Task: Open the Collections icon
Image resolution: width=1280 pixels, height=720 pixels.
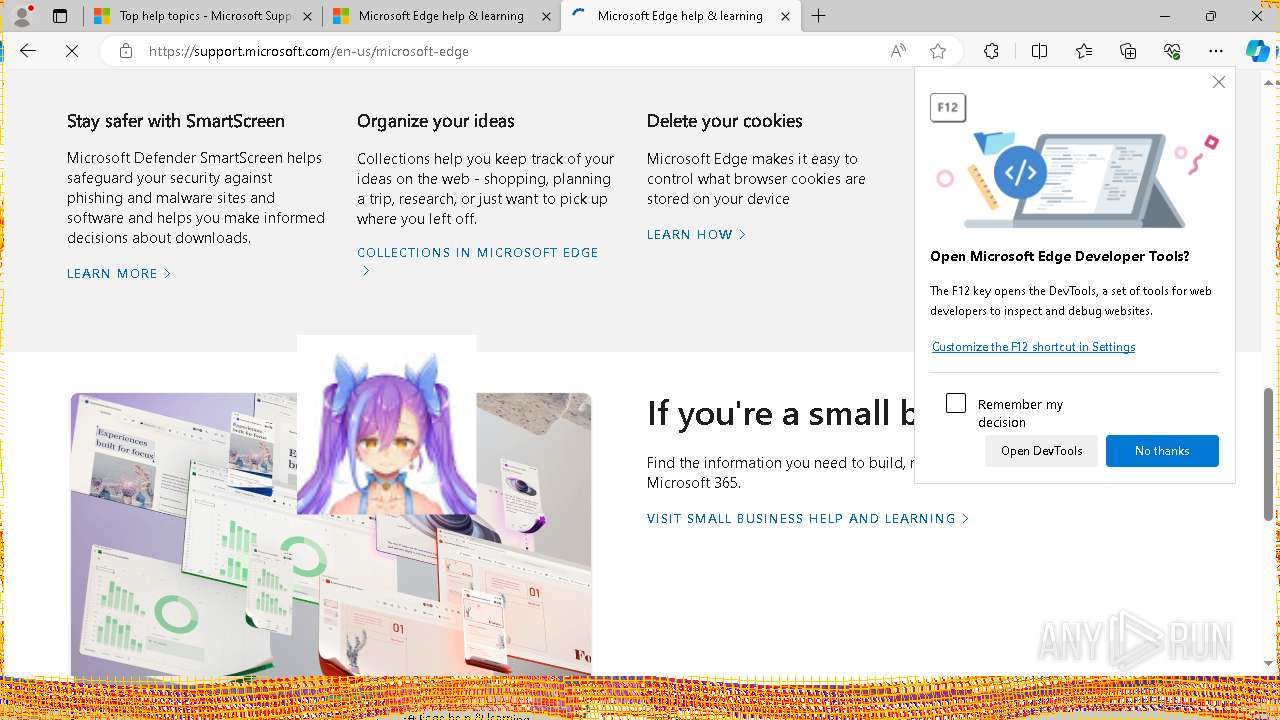Action: 1128,51
